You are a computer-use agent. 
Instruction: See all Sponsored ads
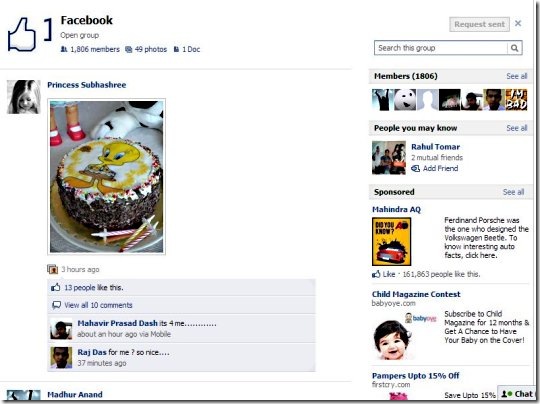pos(513,192)
